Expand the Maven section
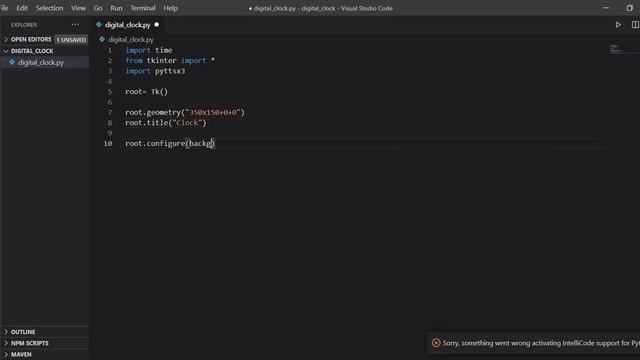 pyautogui.click(x=21, y=354)
